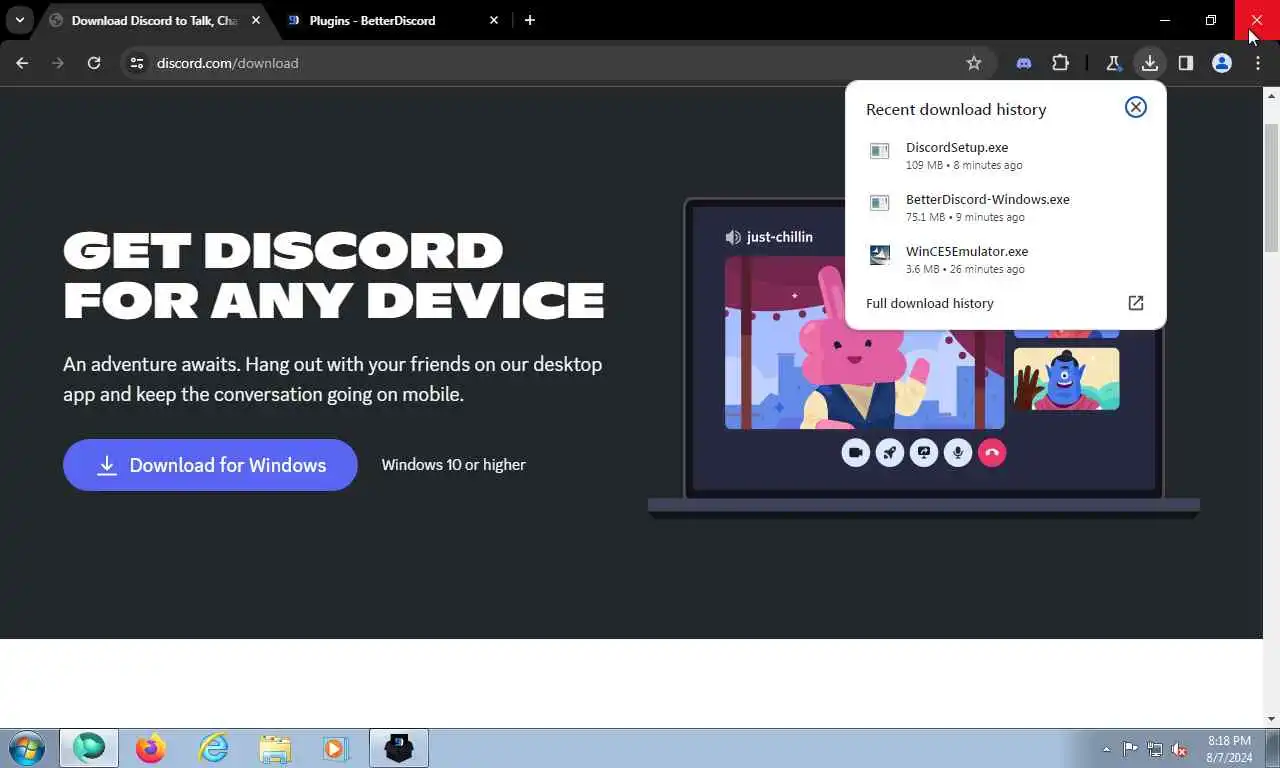1280x768 pixels.
Task: Open Windows Explorer folder in taskbar
Action: pos(275,748)
